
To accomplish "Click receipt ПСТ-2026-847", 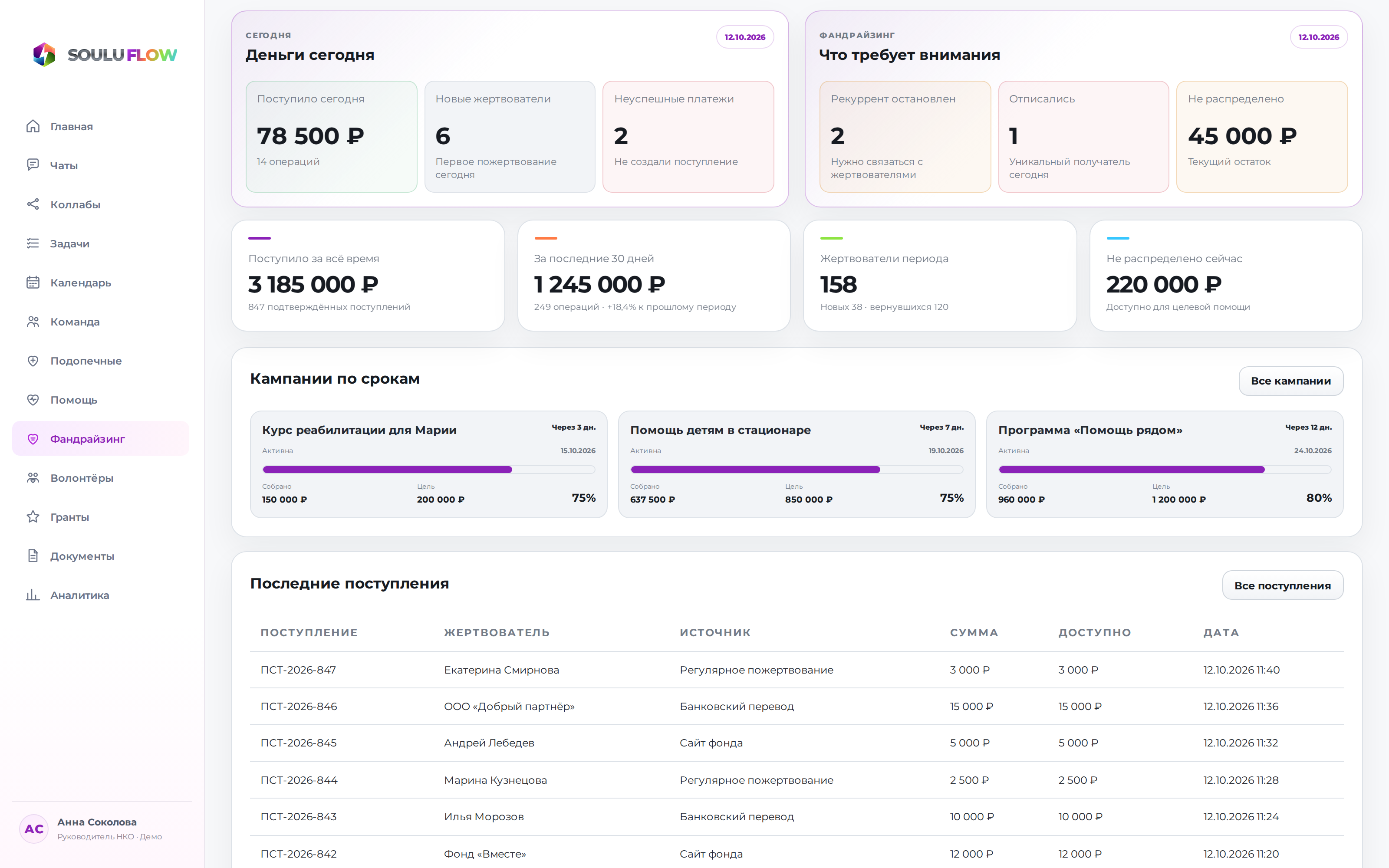I will [298, 670].
